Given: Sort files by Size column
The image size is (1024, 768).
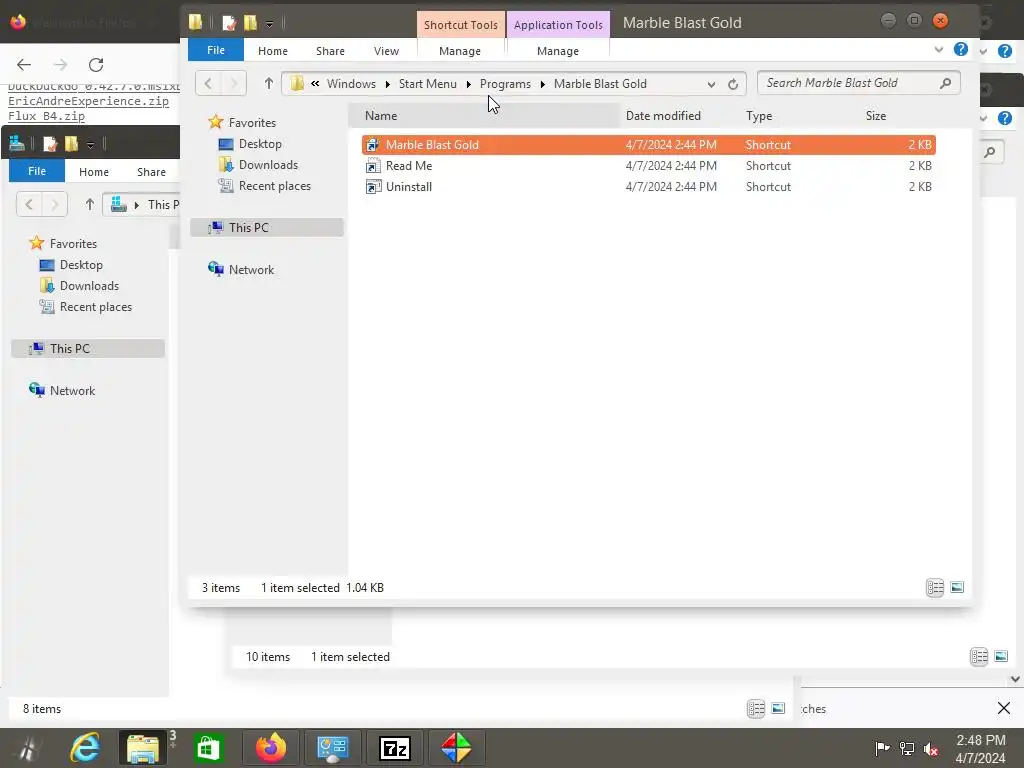Looking at the screenshot, I should (x=876, y=116).
